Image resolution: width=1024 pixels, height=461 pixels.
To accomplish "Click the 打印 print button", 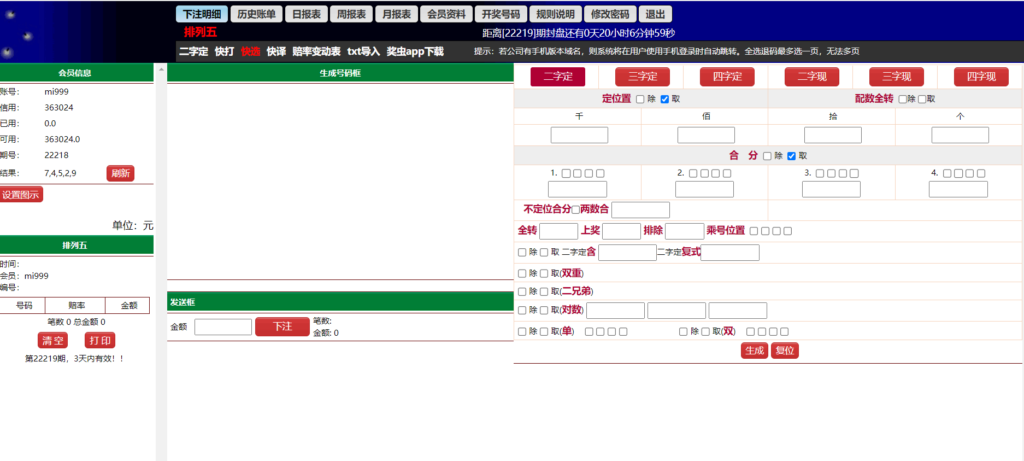I will [99, 340].
